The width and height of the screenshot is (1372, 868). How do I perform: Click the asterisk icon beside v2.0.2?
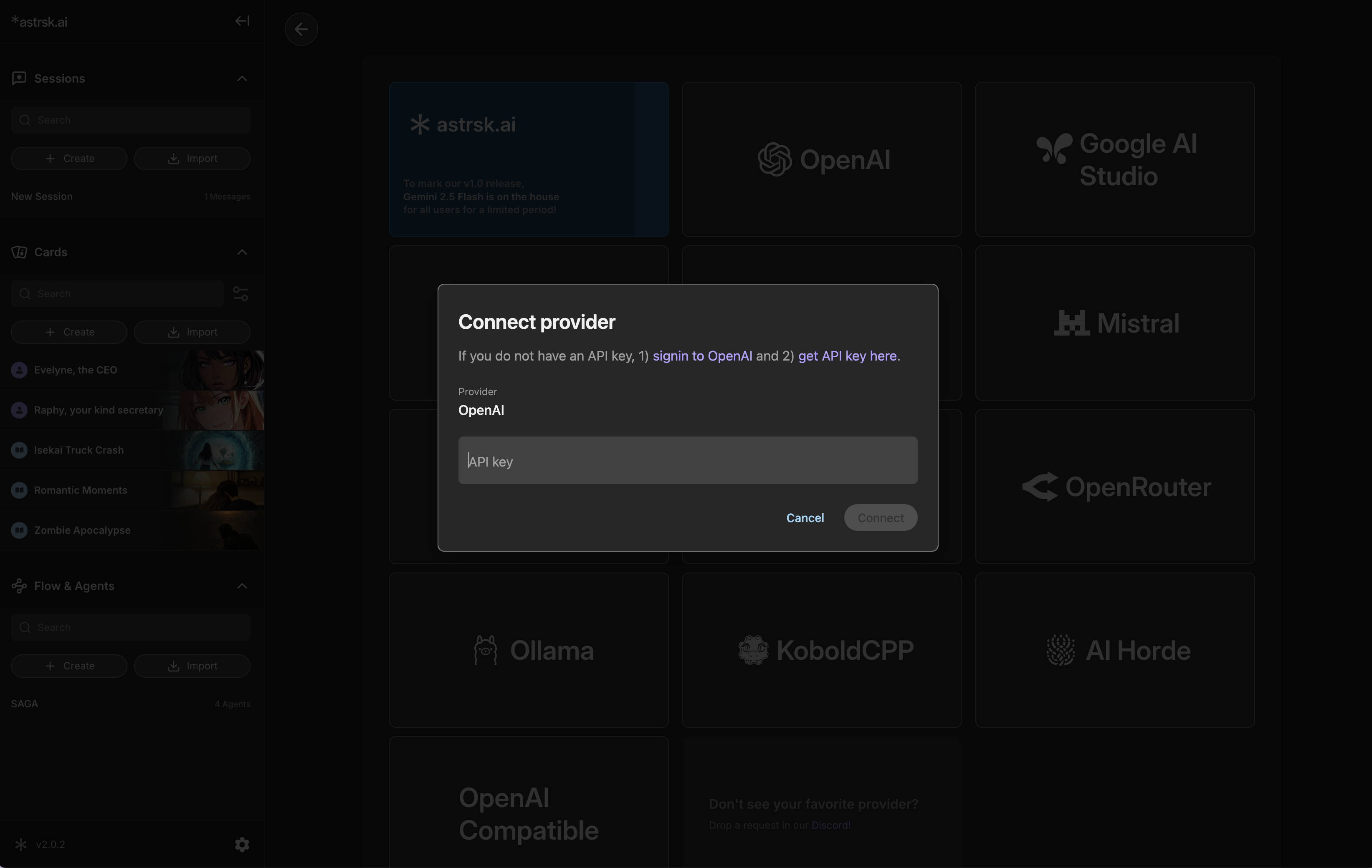click(x=20, y=844)
